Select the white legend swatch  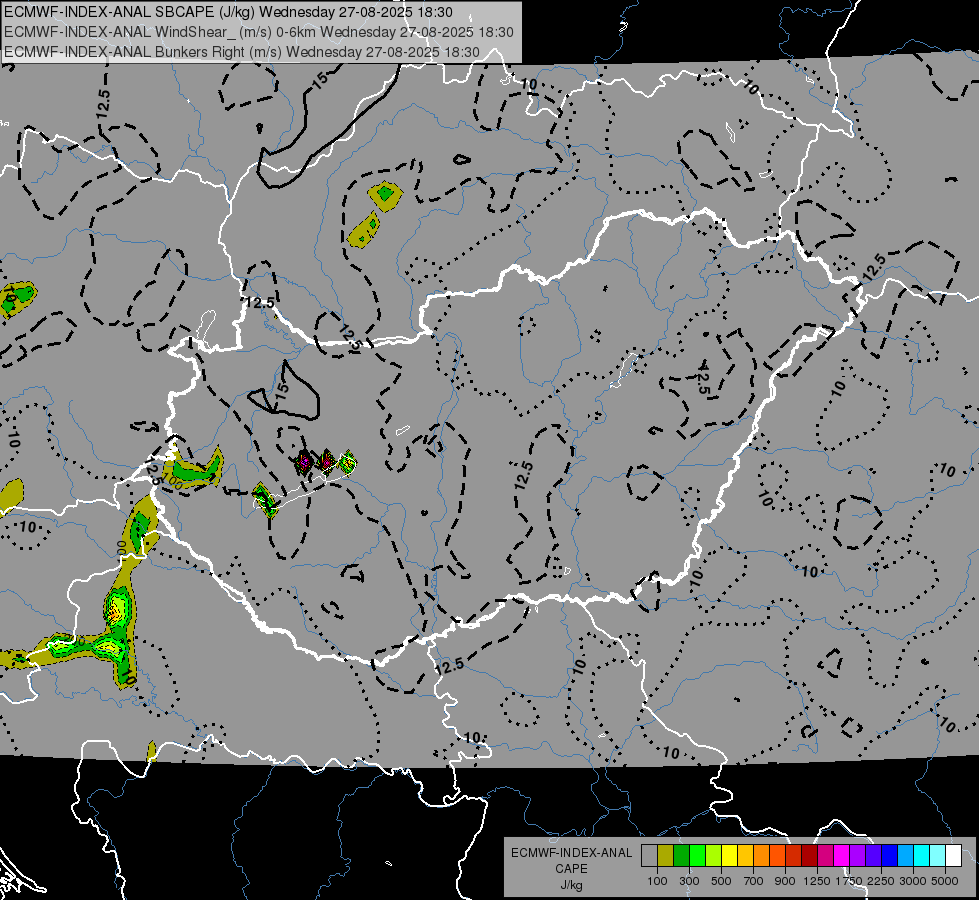pos(953,856)
